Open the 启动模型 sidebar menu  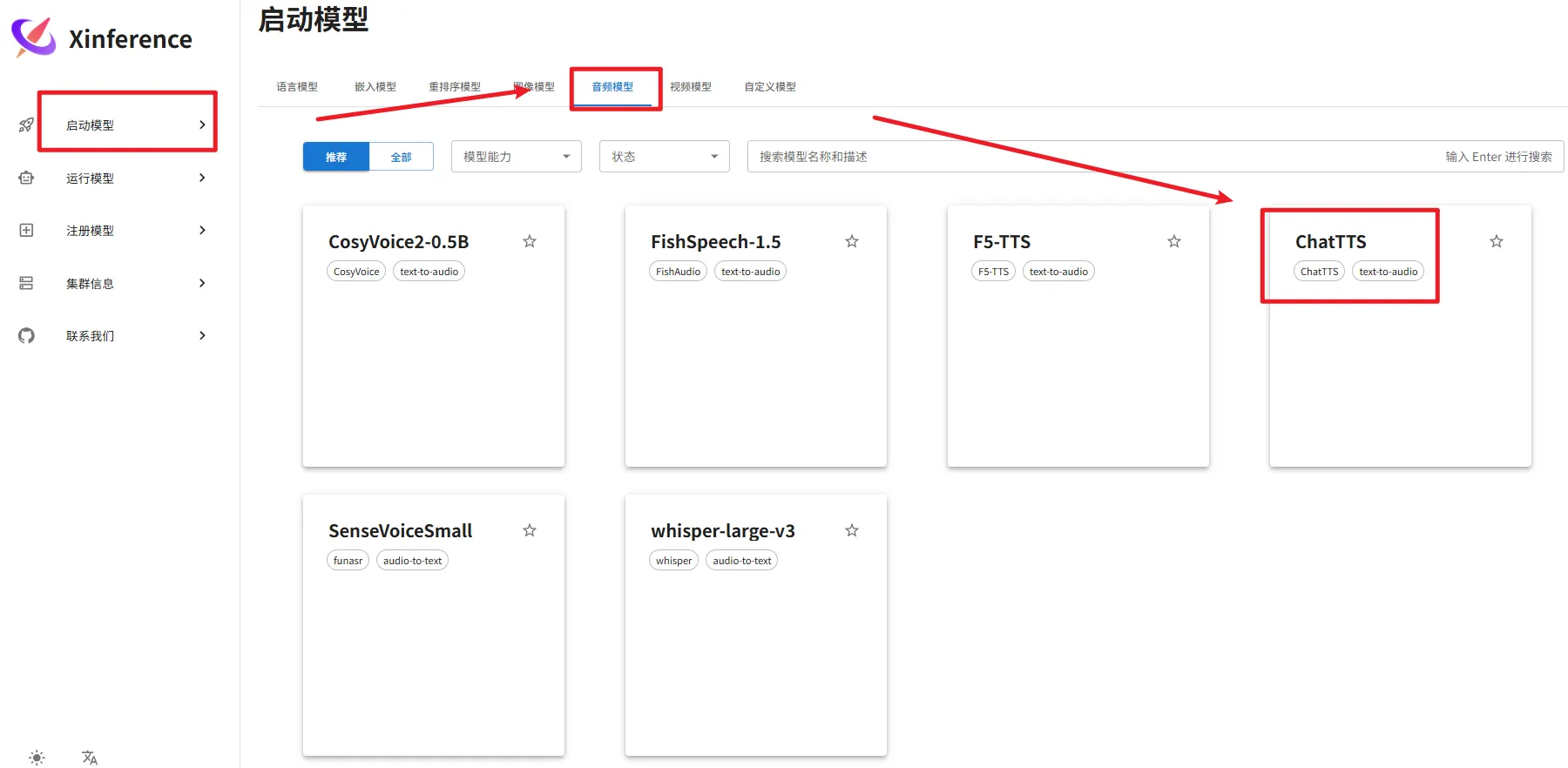click(x=120, y=125)
